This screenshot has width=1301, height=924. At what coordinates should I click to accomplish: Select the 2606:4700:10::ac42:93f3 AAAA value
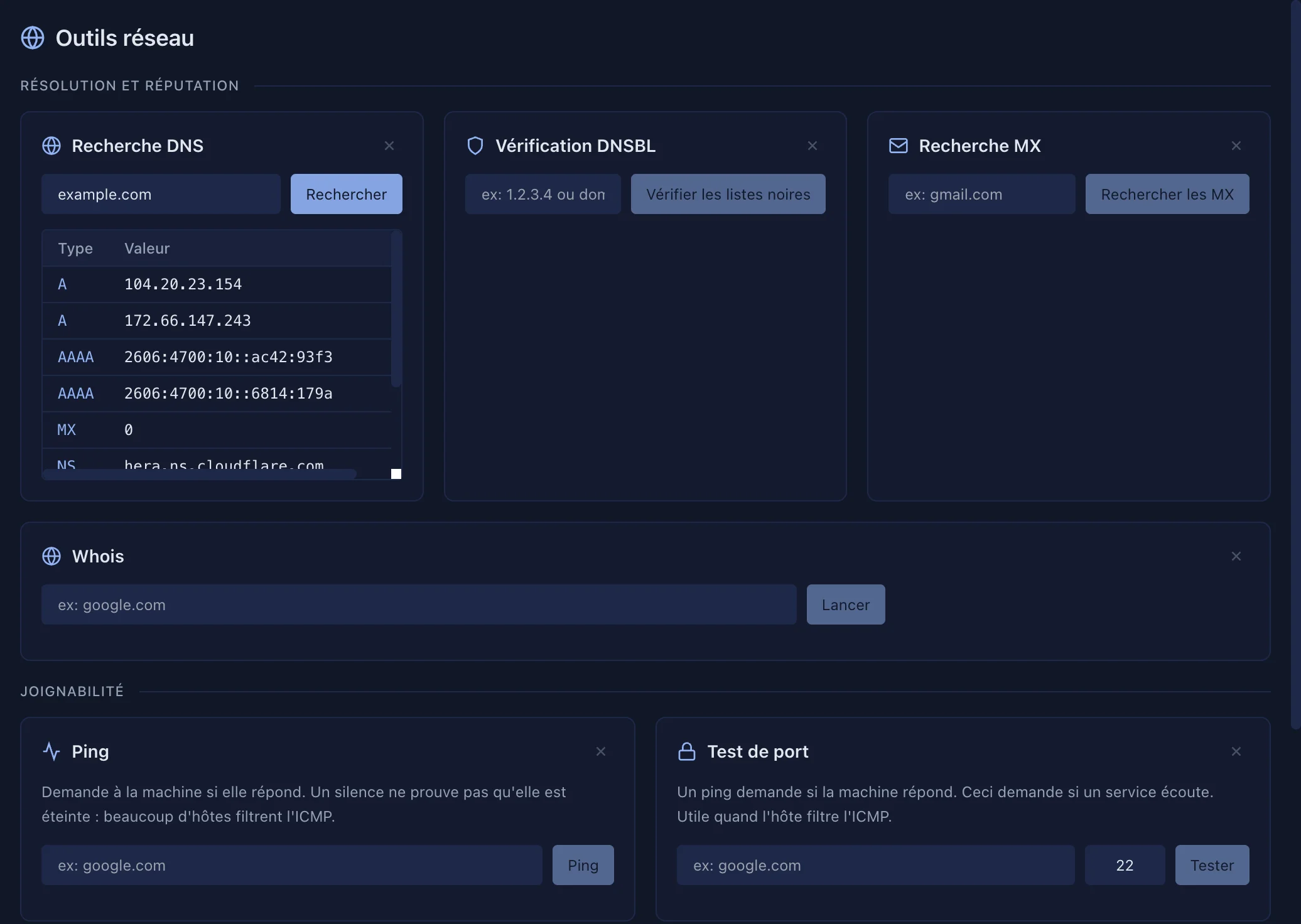[229, 357]
